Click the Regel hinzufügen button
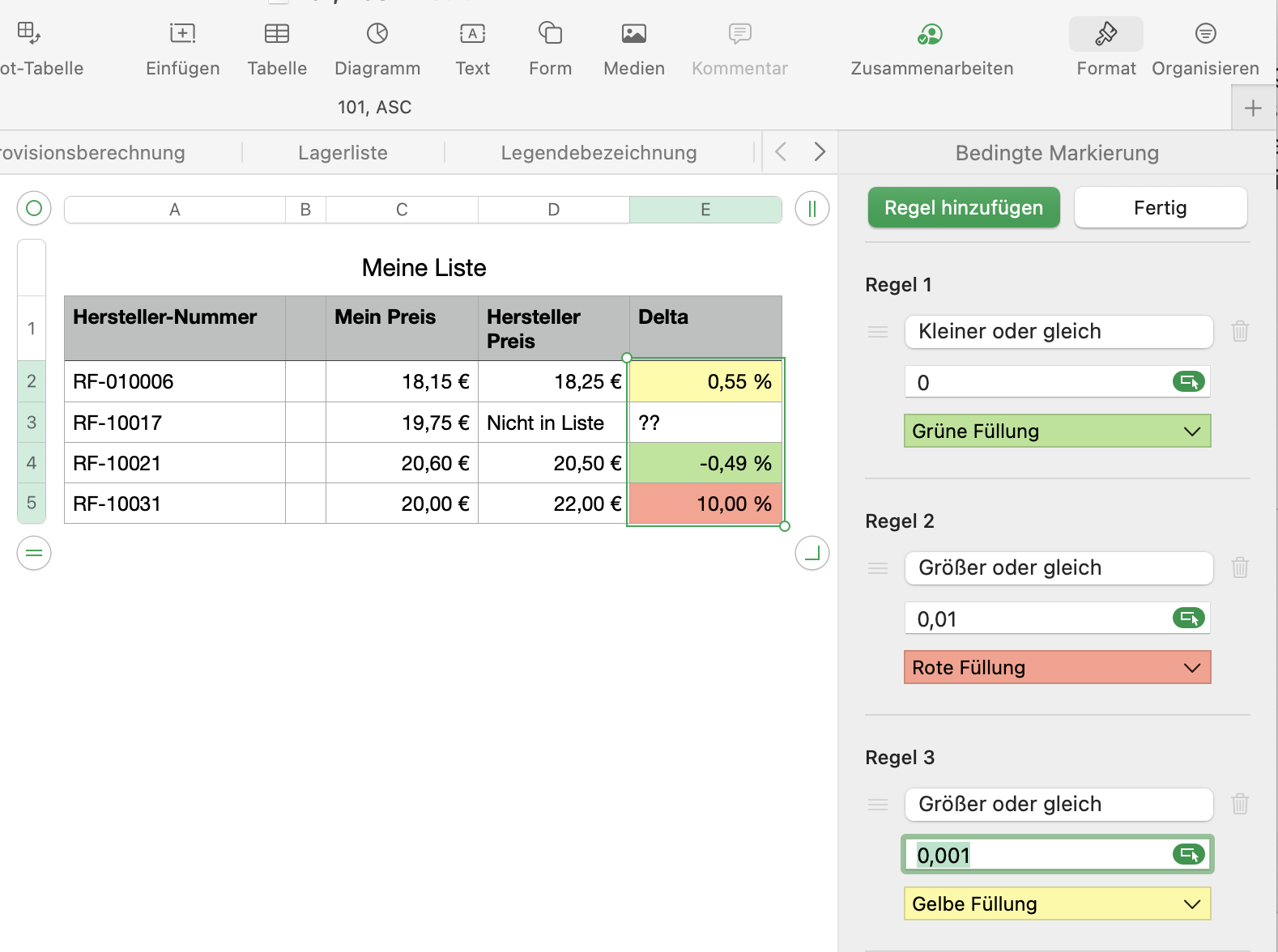1278x952 pixels. pos(964,208)
